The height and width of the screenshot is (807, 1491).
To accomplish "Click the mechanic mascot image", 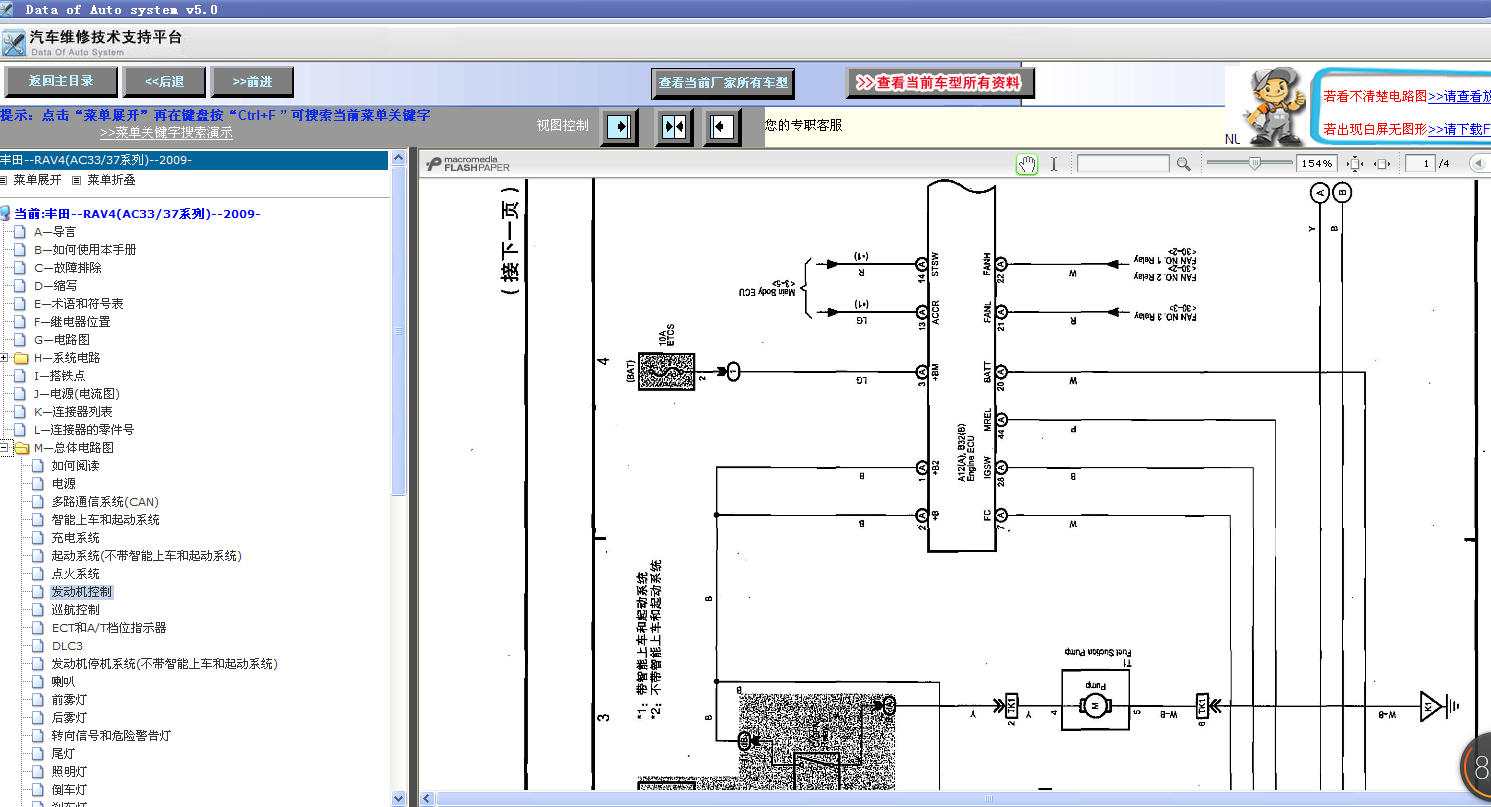I will (1274, 105).
